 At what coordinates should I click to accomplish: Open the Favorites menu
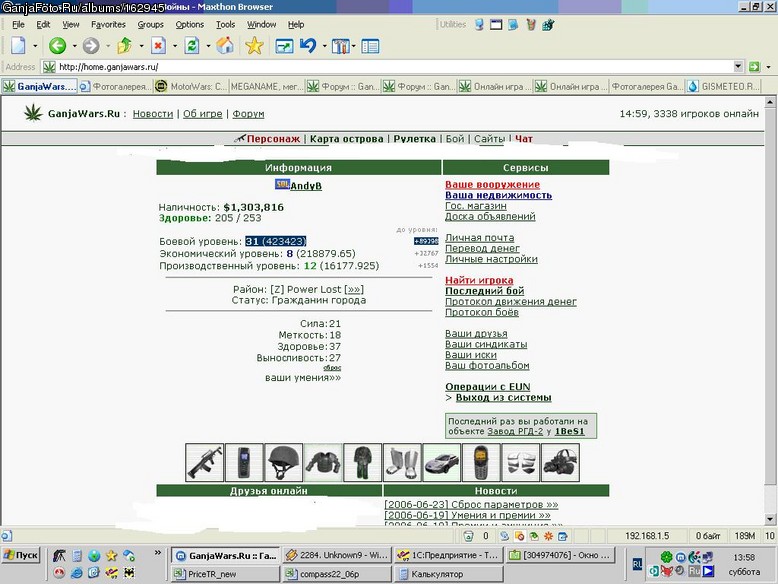[x=108, y=24]
